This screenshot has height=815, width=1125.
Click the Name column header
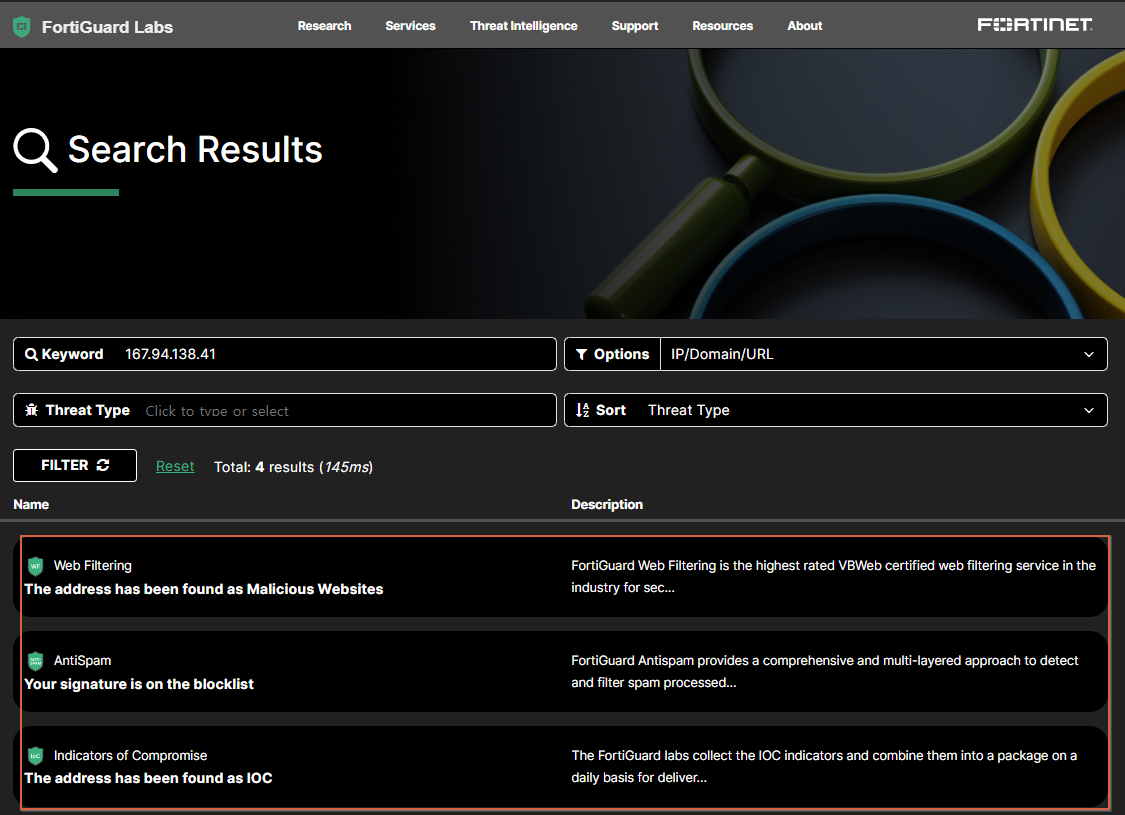32,504
